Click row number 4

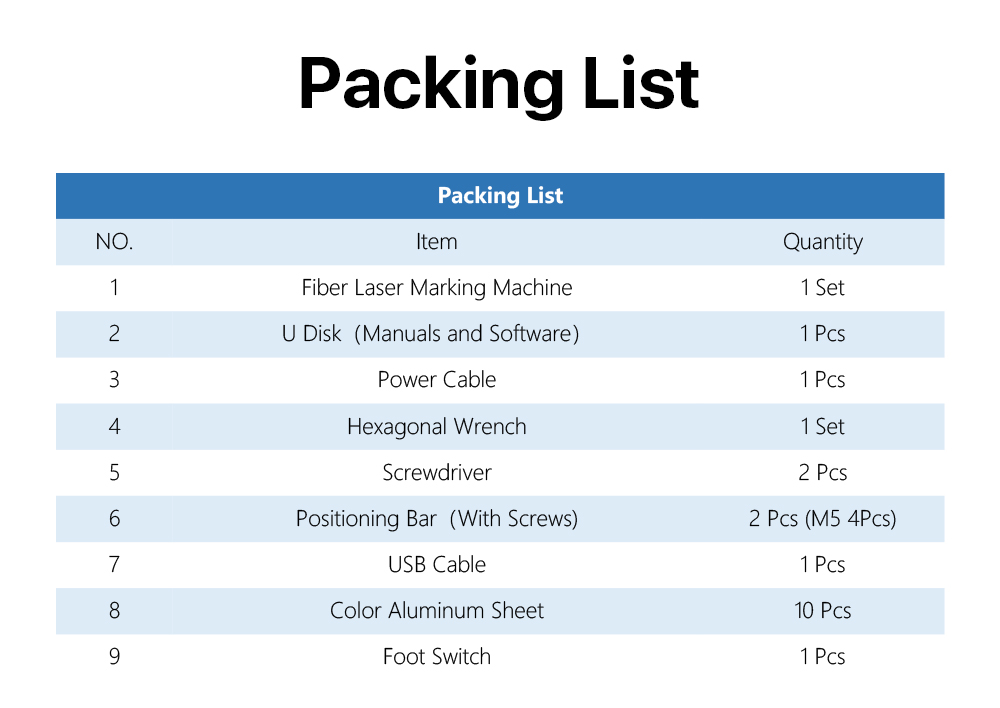[114, 426]
